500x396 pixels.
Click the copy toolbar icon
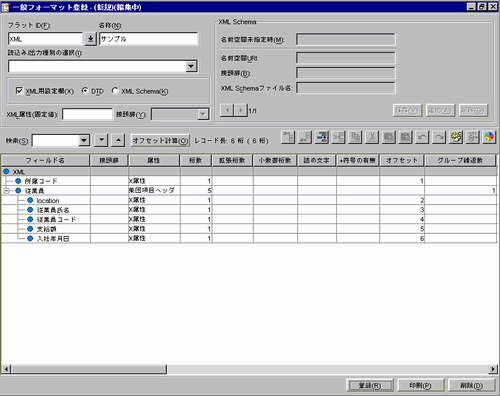pos(355,137)
